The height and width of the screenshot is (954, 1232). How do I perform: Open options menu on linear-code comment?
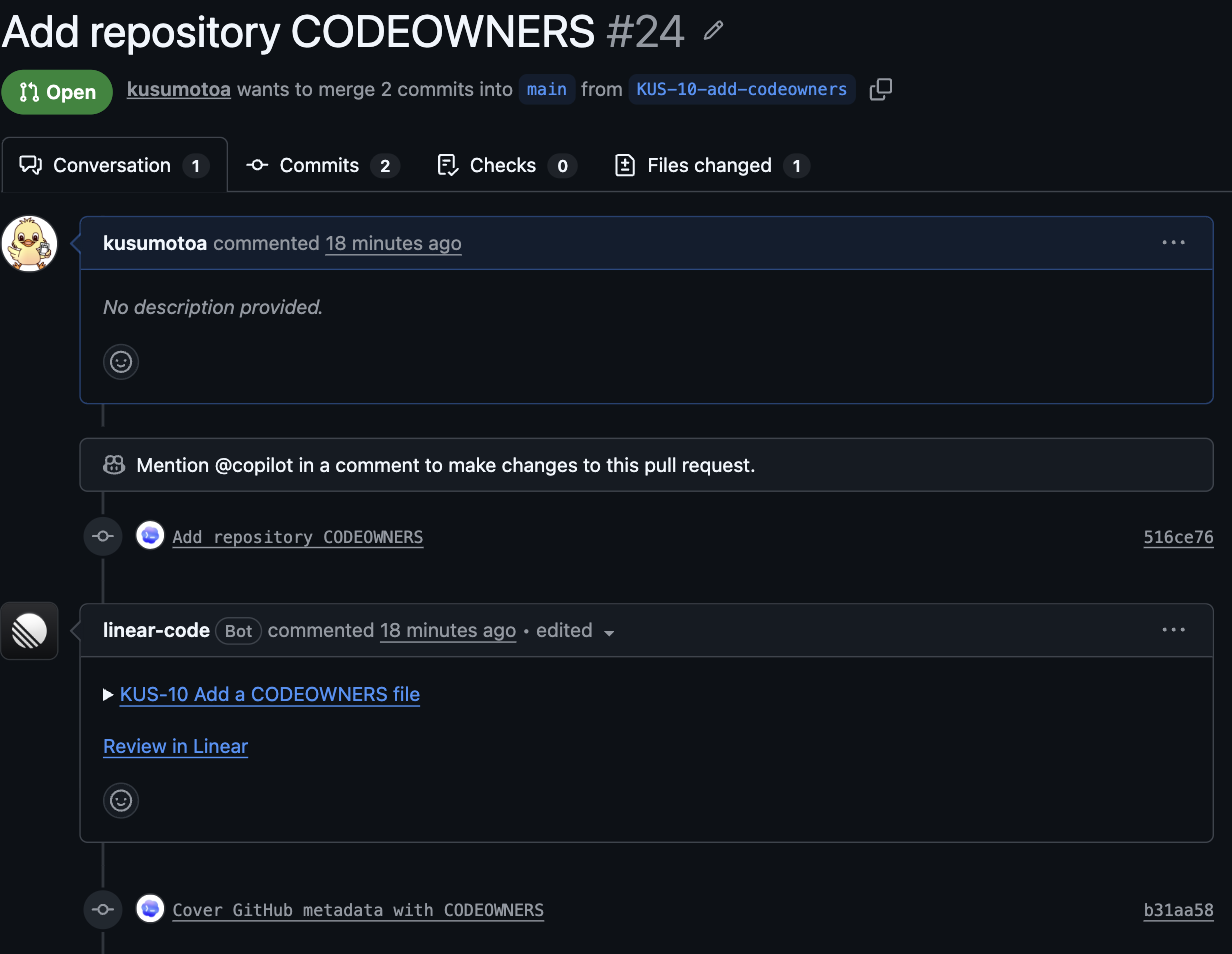point(1174,630)
